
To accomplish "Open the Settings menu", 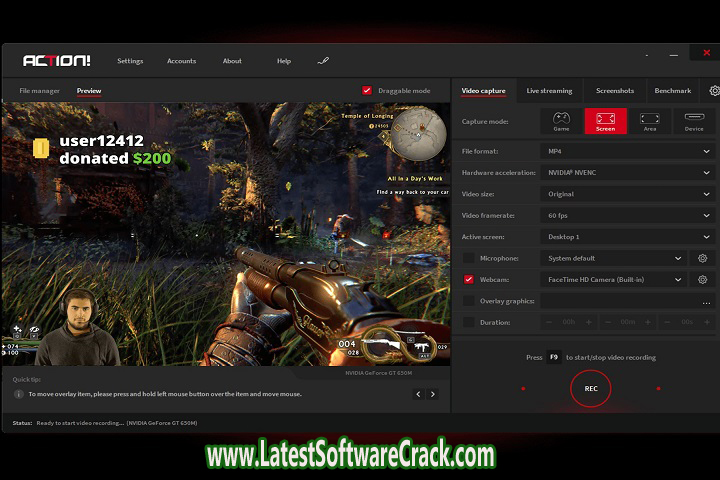I will pos(130,61).
